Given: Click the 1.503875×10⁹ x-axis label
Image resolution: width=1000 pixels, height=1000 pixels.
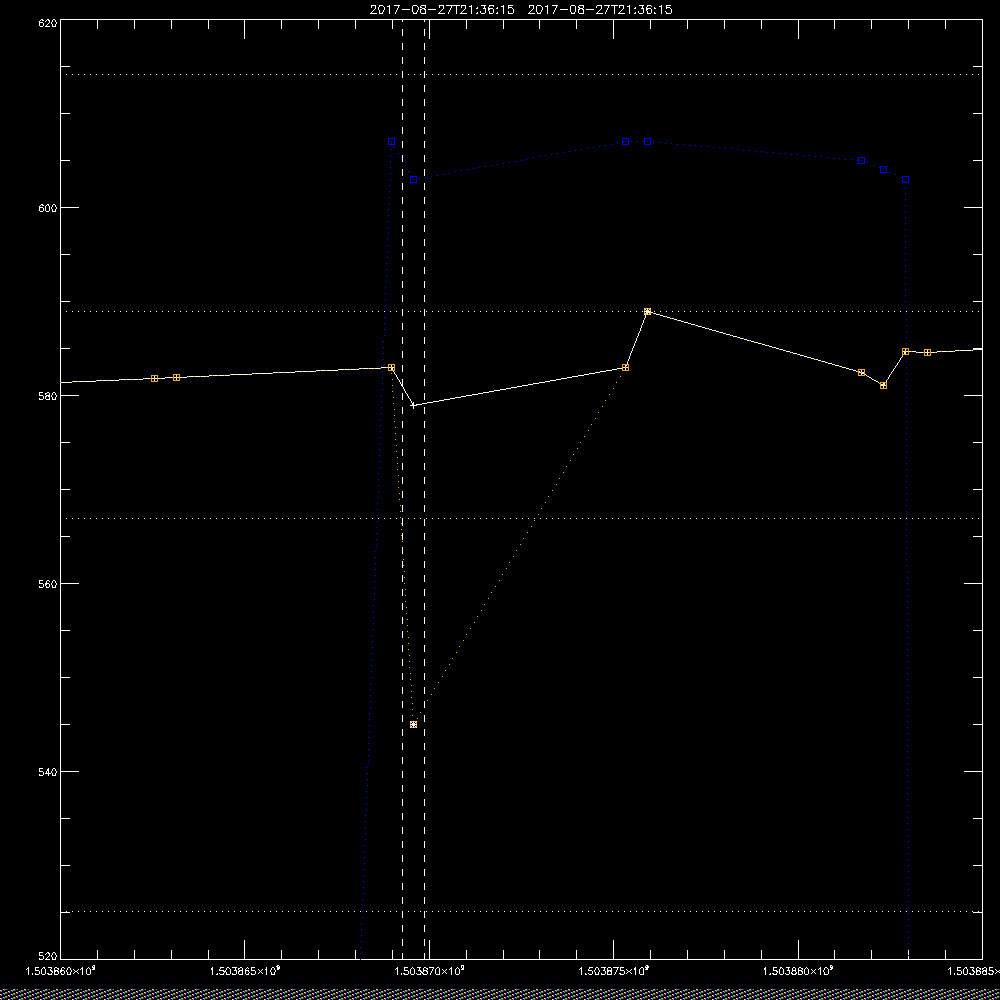Looking at the screenshot, I should click(614, 971).
